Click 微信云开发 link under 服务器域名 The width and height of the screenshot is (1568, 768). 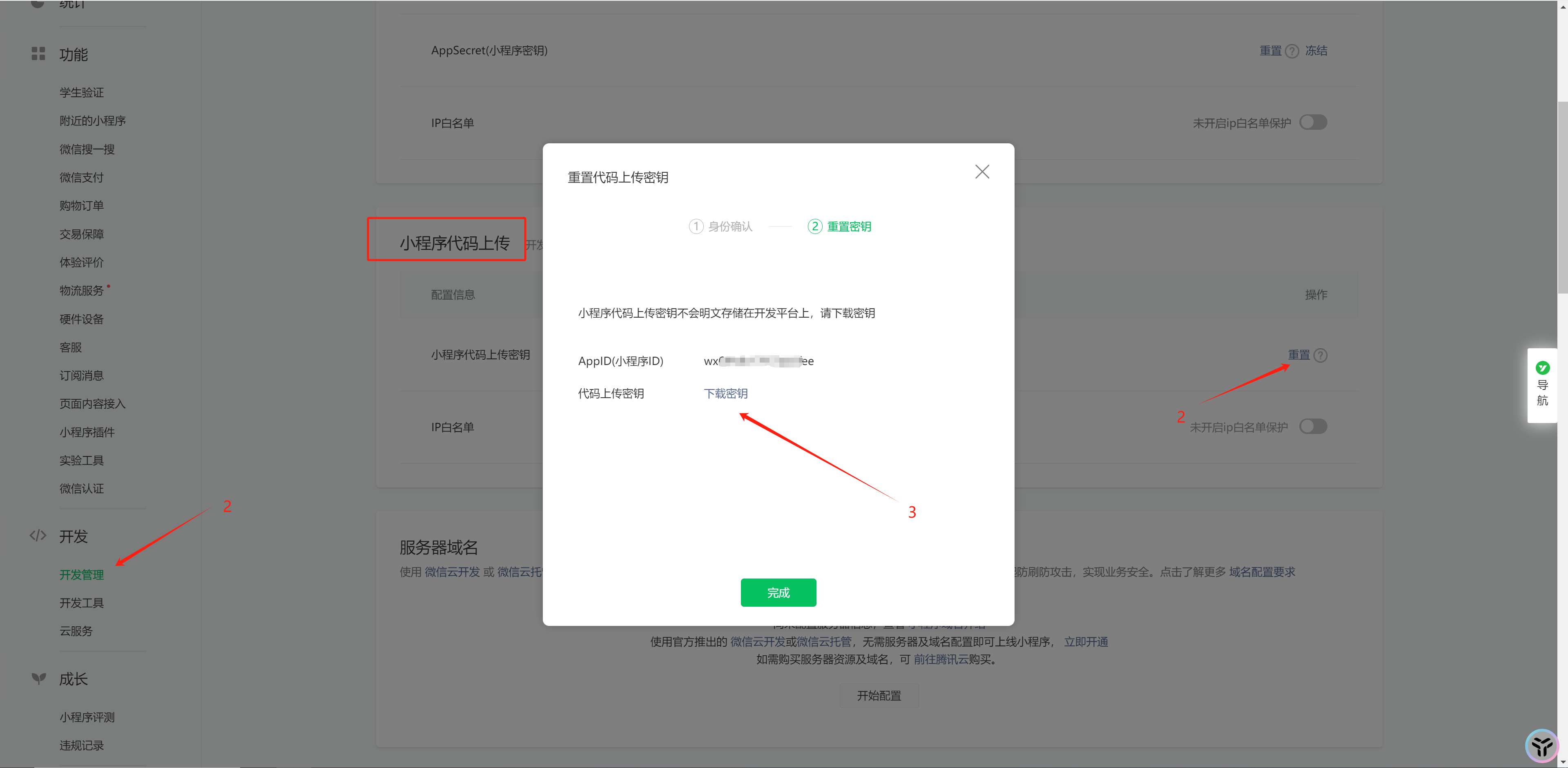pyautogui.click(x=452, y=572)
